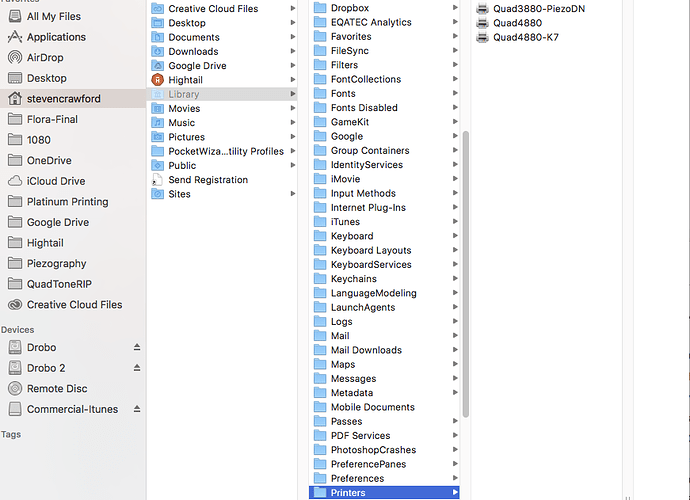Expand the Preferences folder arrow
The height and width of the screenshot is (500, 690).
[x=455, y=478]
